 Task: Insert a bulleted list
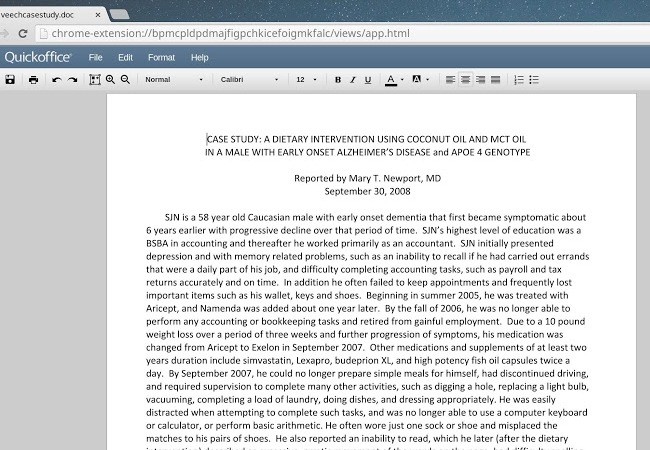(534, 80)
